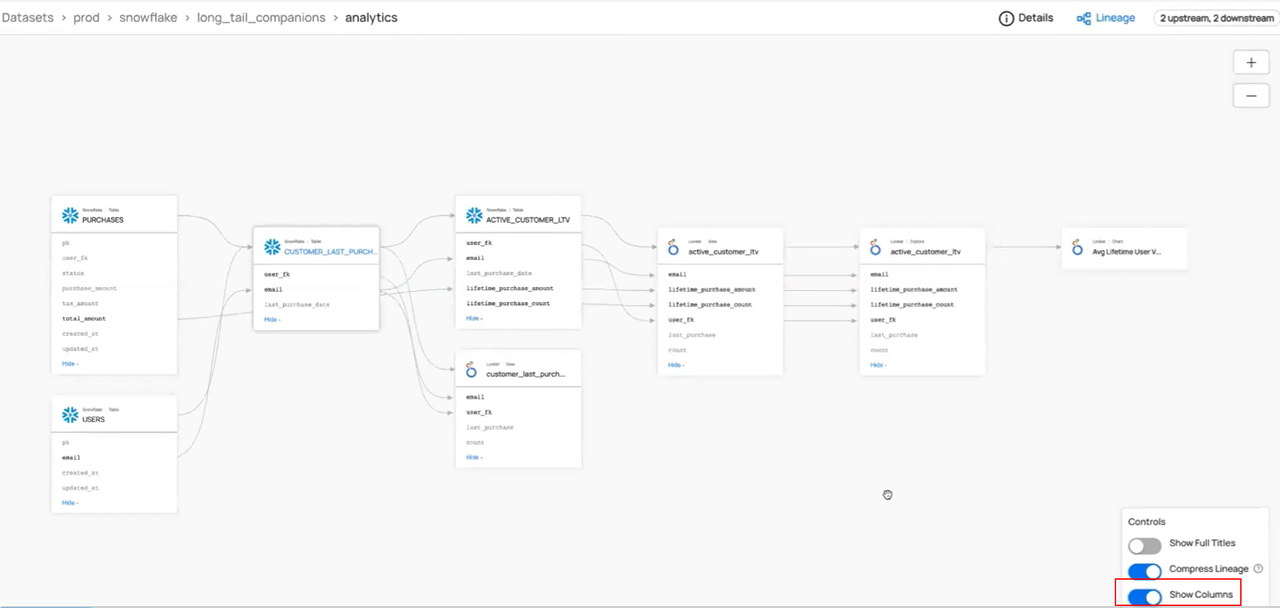Zoom in with the plus button
1280x608 pixels.
pyautogui.click(x=1251, y=62)
